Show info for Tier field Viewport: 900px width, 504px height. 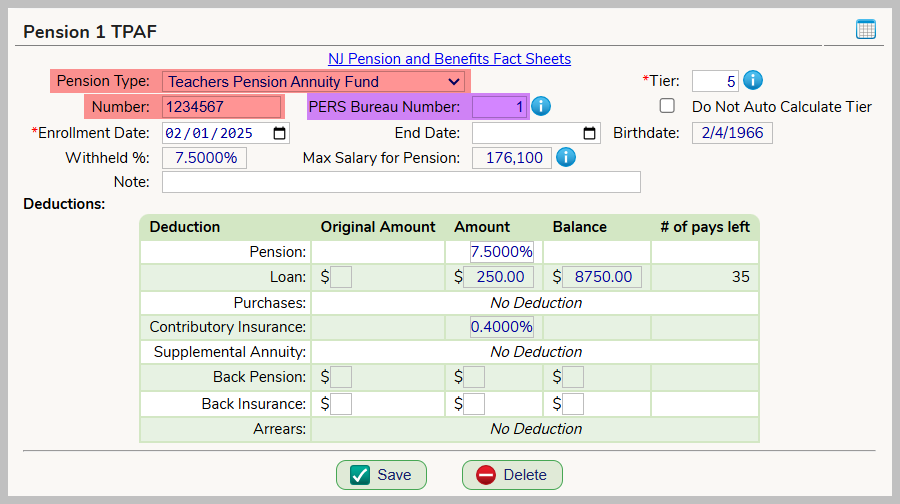pos(752,80)
